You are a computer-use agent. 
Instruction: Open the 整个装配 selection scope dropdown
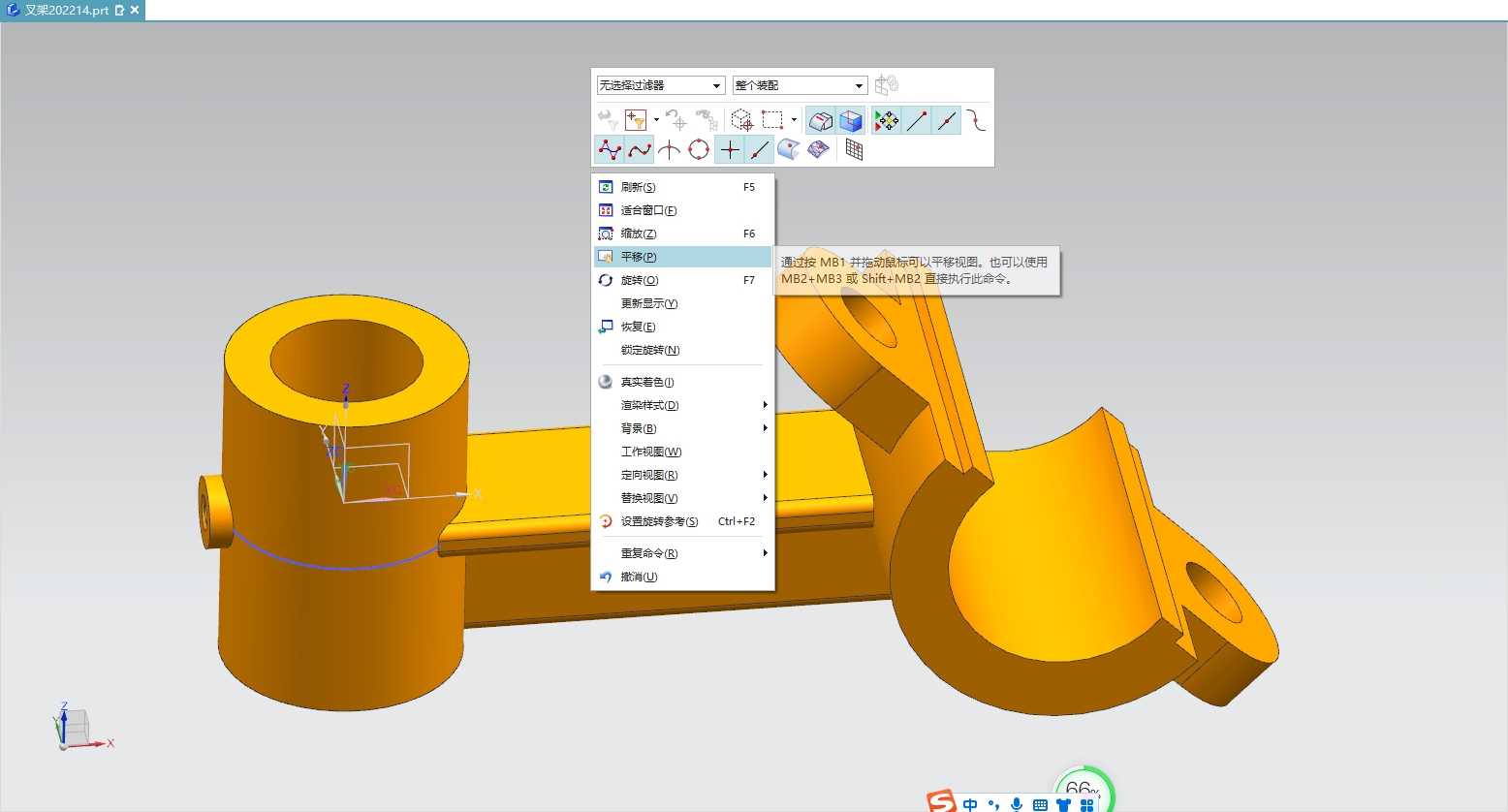[x=800, y=85]
